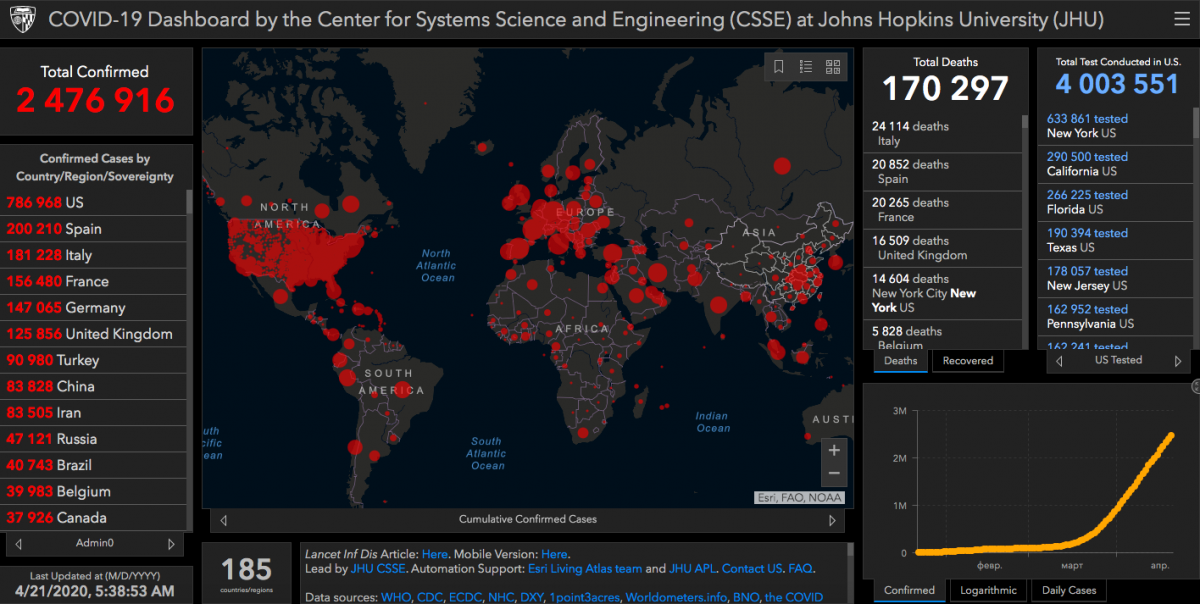Select the '786 968 US' row
The image size is (1200, 604).
(95, 203)
